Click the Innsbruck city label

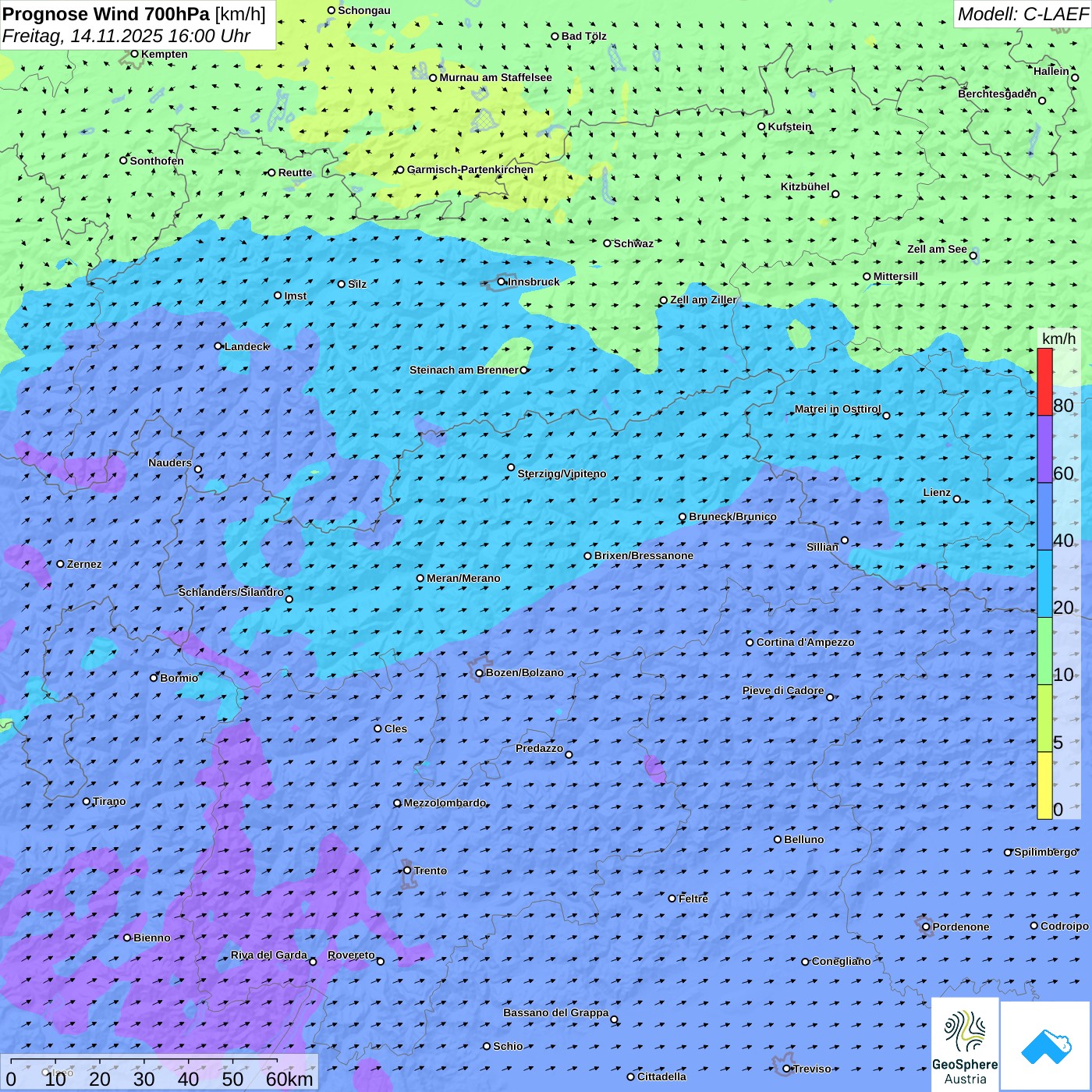534,282
